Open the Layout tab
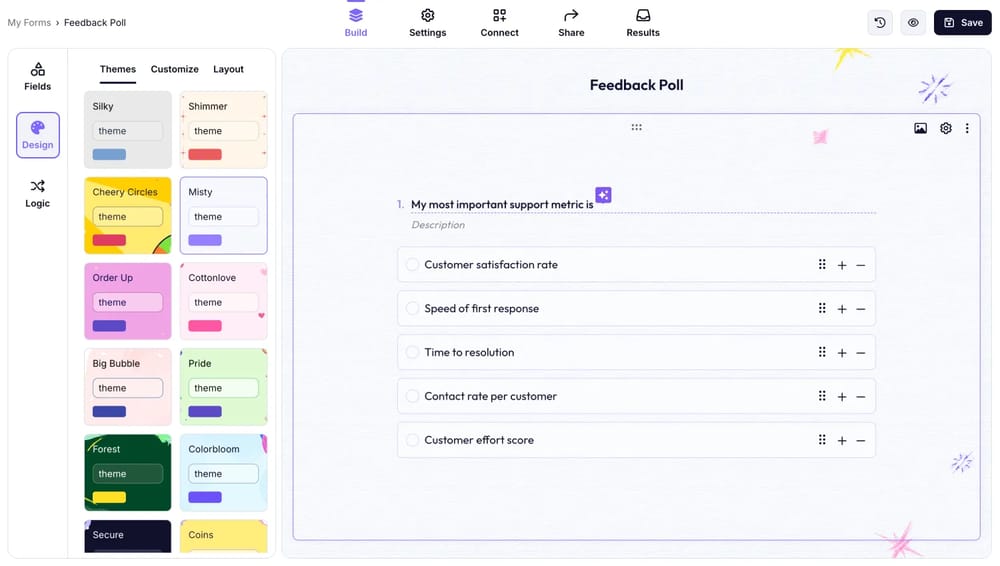 point(228,69)
